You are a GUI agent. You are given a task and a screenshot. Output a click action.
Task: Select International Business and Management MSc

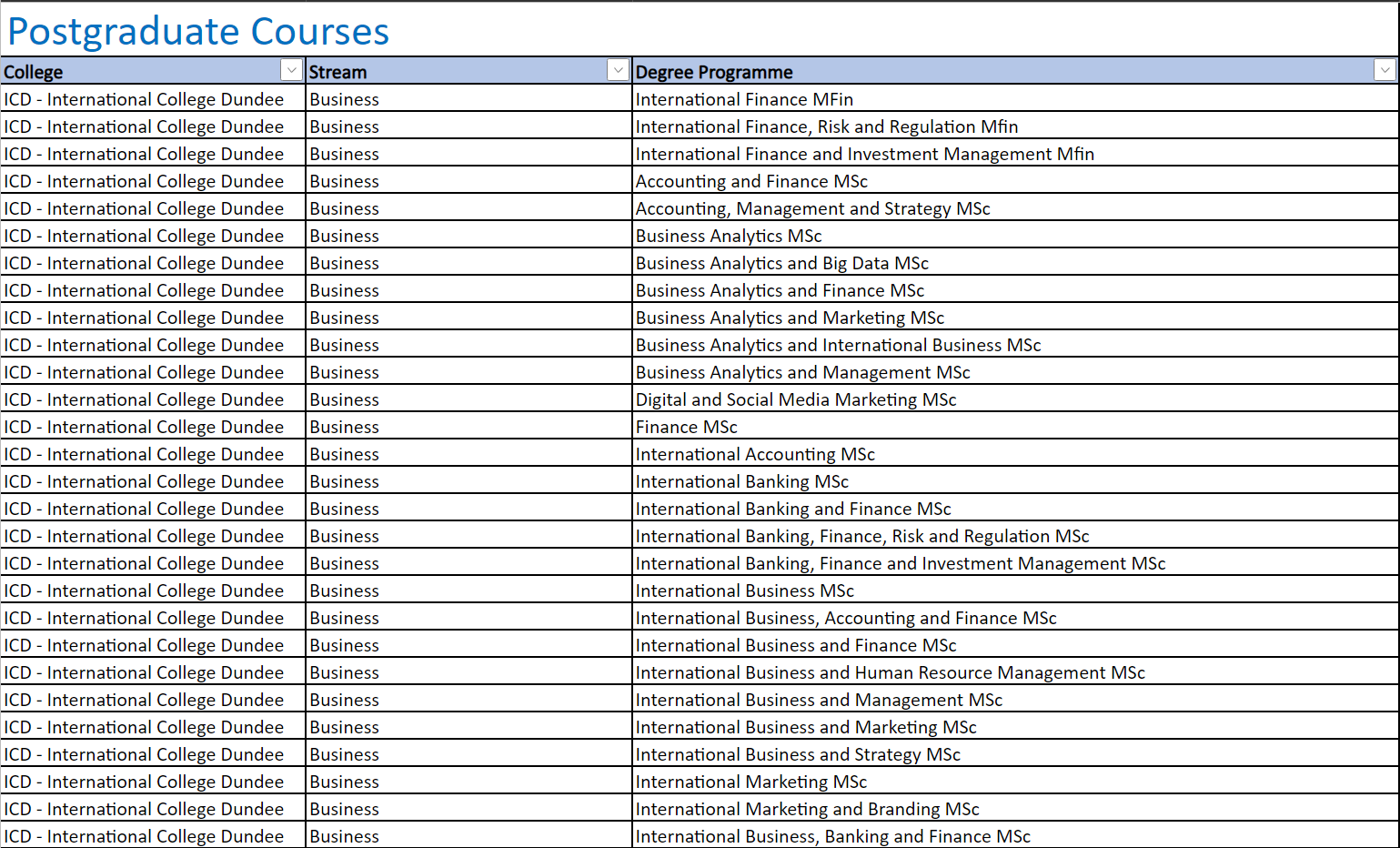[x=1015, y=700]
